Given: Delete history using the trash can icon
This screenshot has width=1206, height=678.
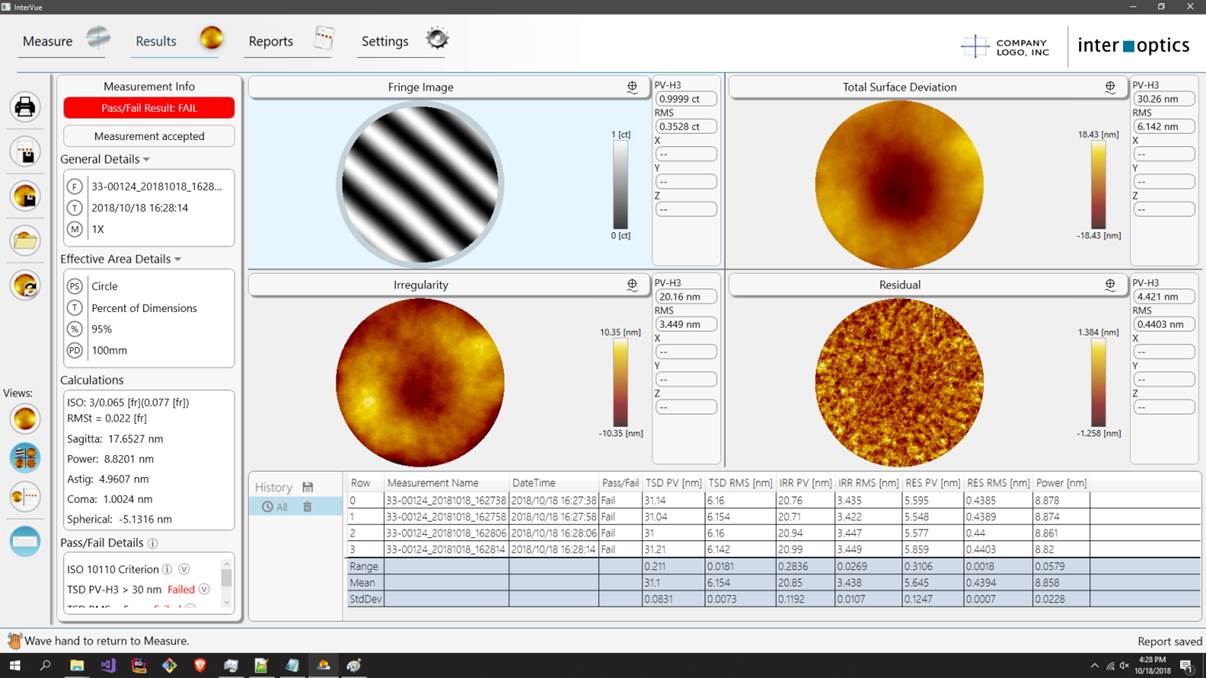Looking at the screenshot, I should 308,507.
